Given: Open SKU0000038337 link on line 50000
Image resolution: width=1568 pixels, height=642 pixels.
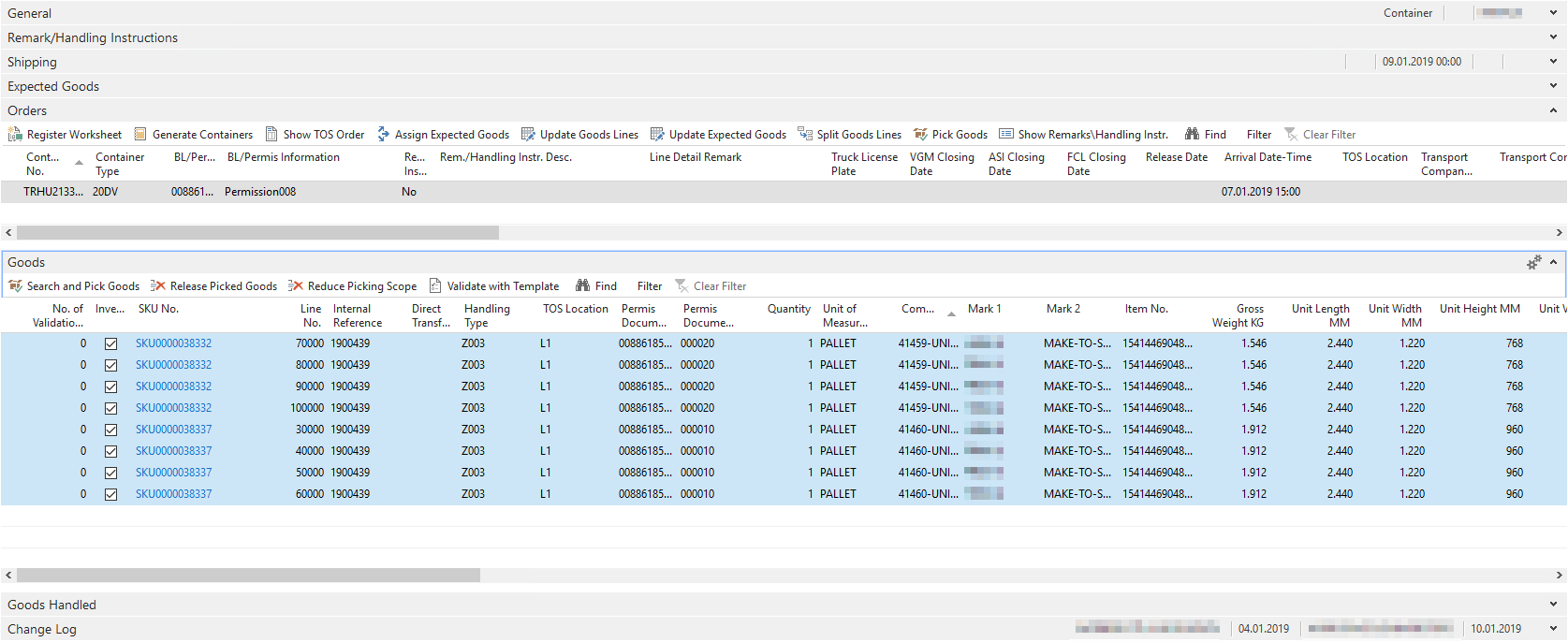Looking at the screenshot, I should [173, 473].
